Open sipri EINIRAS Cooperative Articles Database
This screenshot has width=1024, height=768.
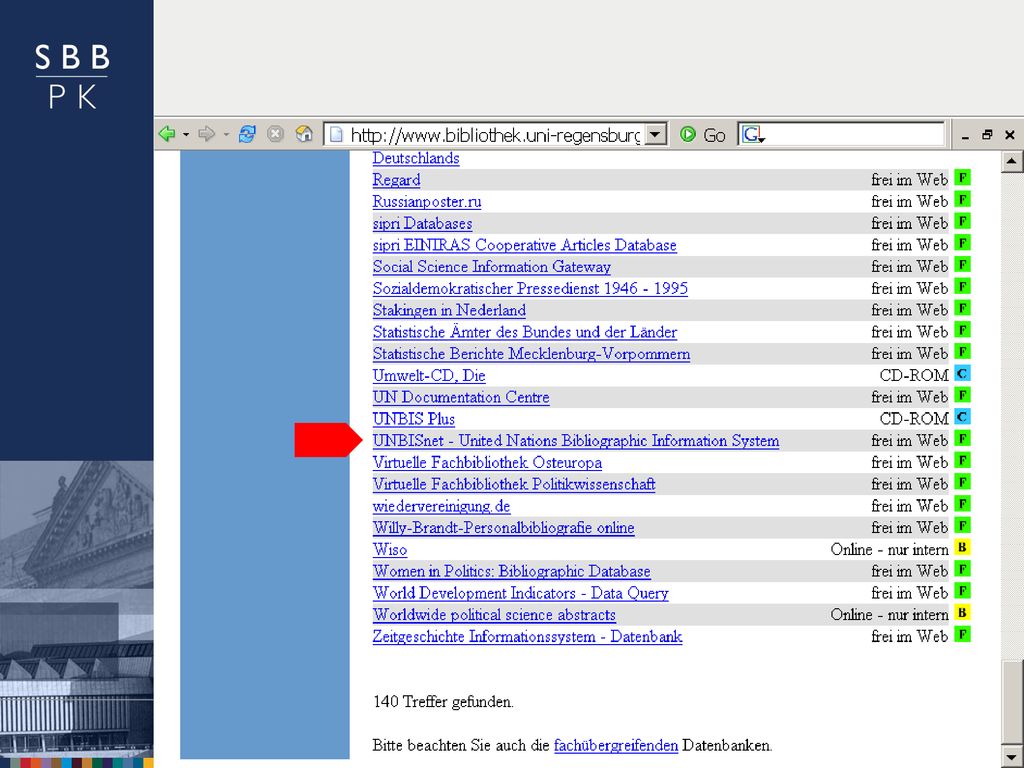(524, 245)
